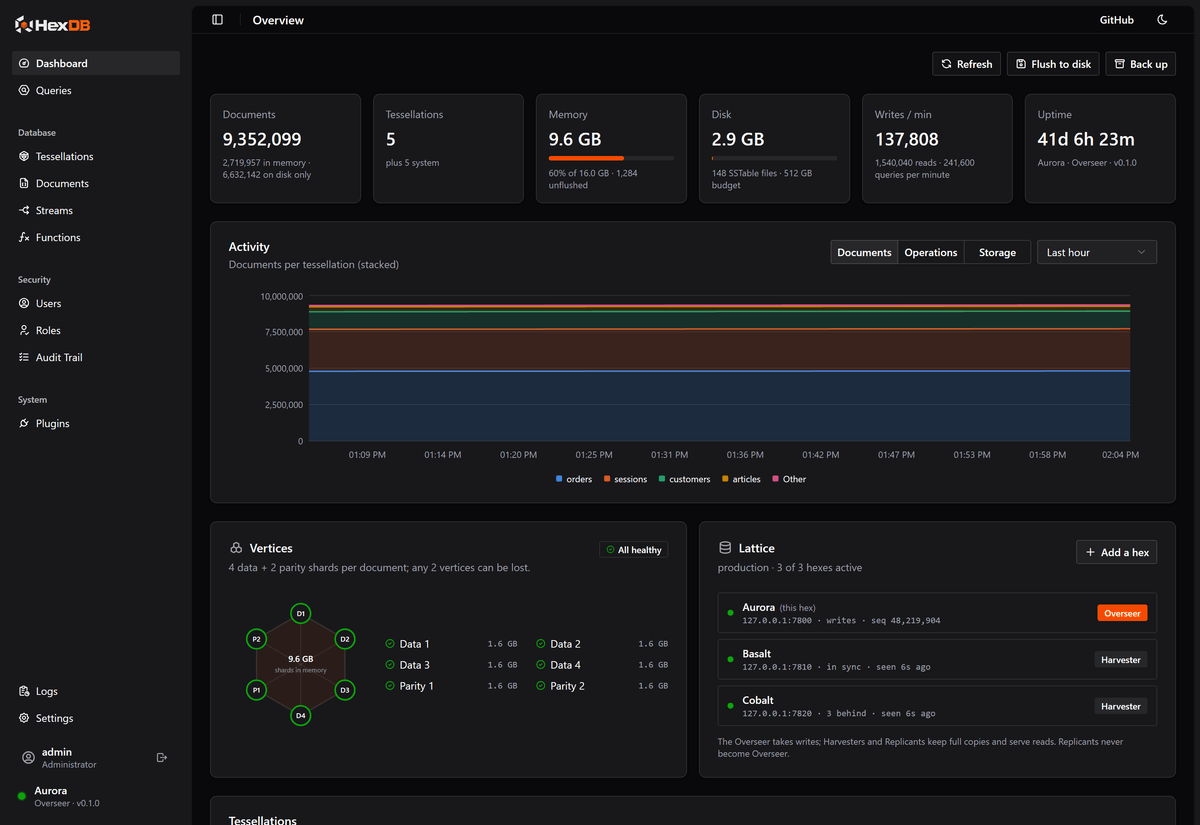Click the Memory usage progress bar
This screenshot has height=825, width=1200.
point(611,158)
